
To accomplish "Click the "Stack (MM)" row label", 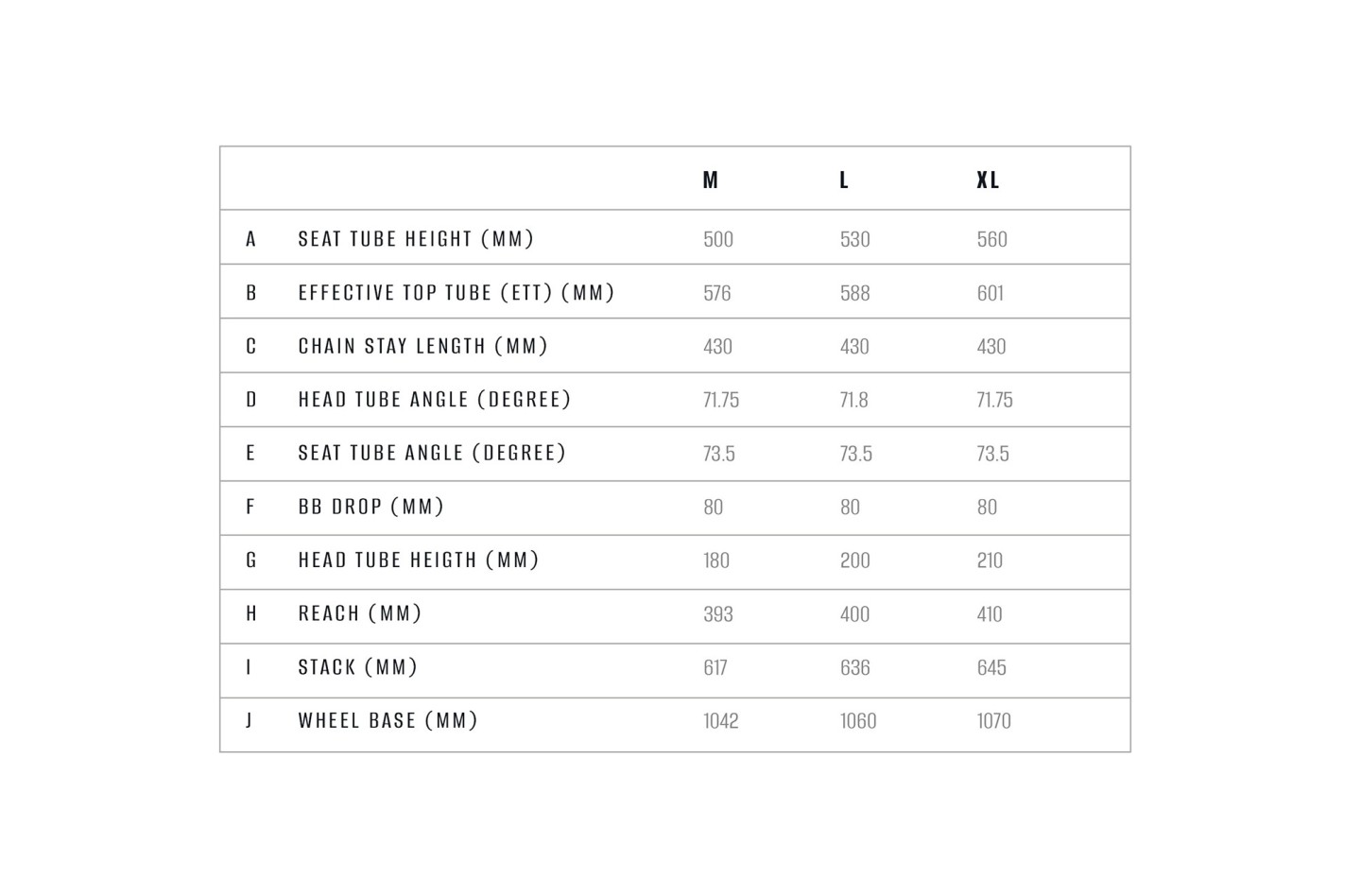I will point(358,667).
